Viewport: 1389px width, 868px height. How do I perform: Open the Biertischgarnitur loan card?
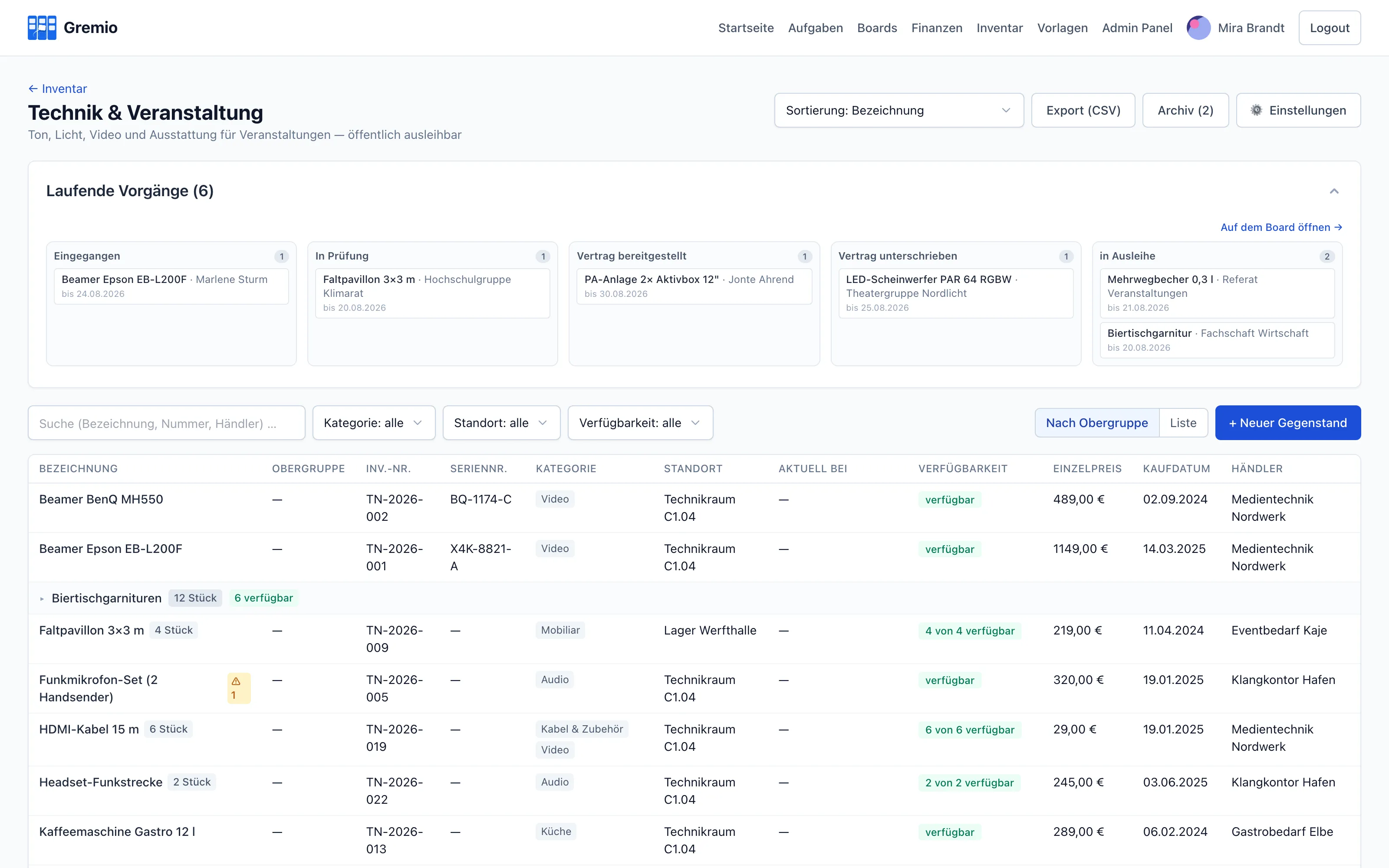(x=1217, y=340)
